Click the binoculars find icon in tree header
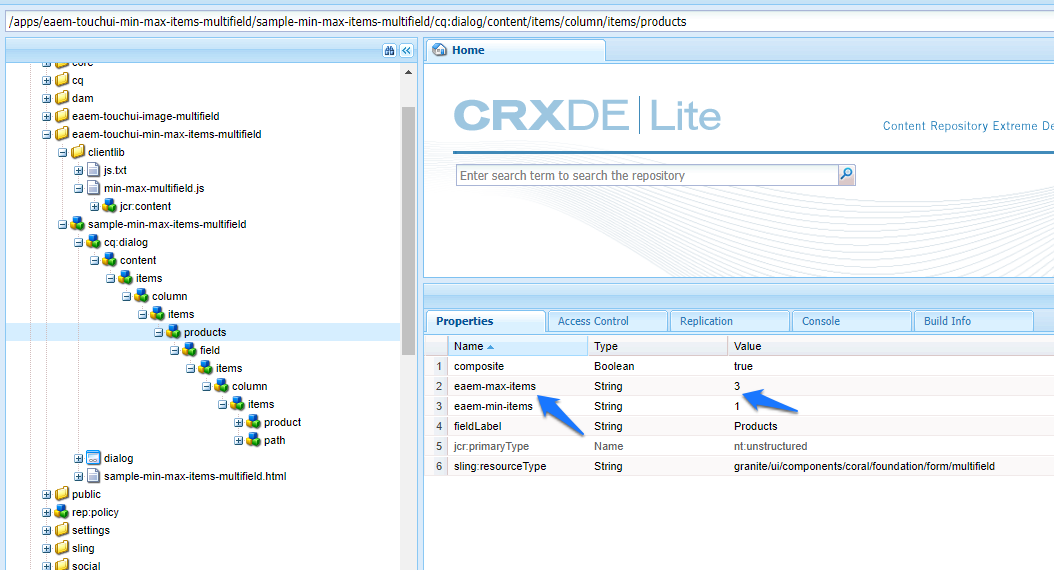This screenshot has height=570, width=1054. (389, 50)
